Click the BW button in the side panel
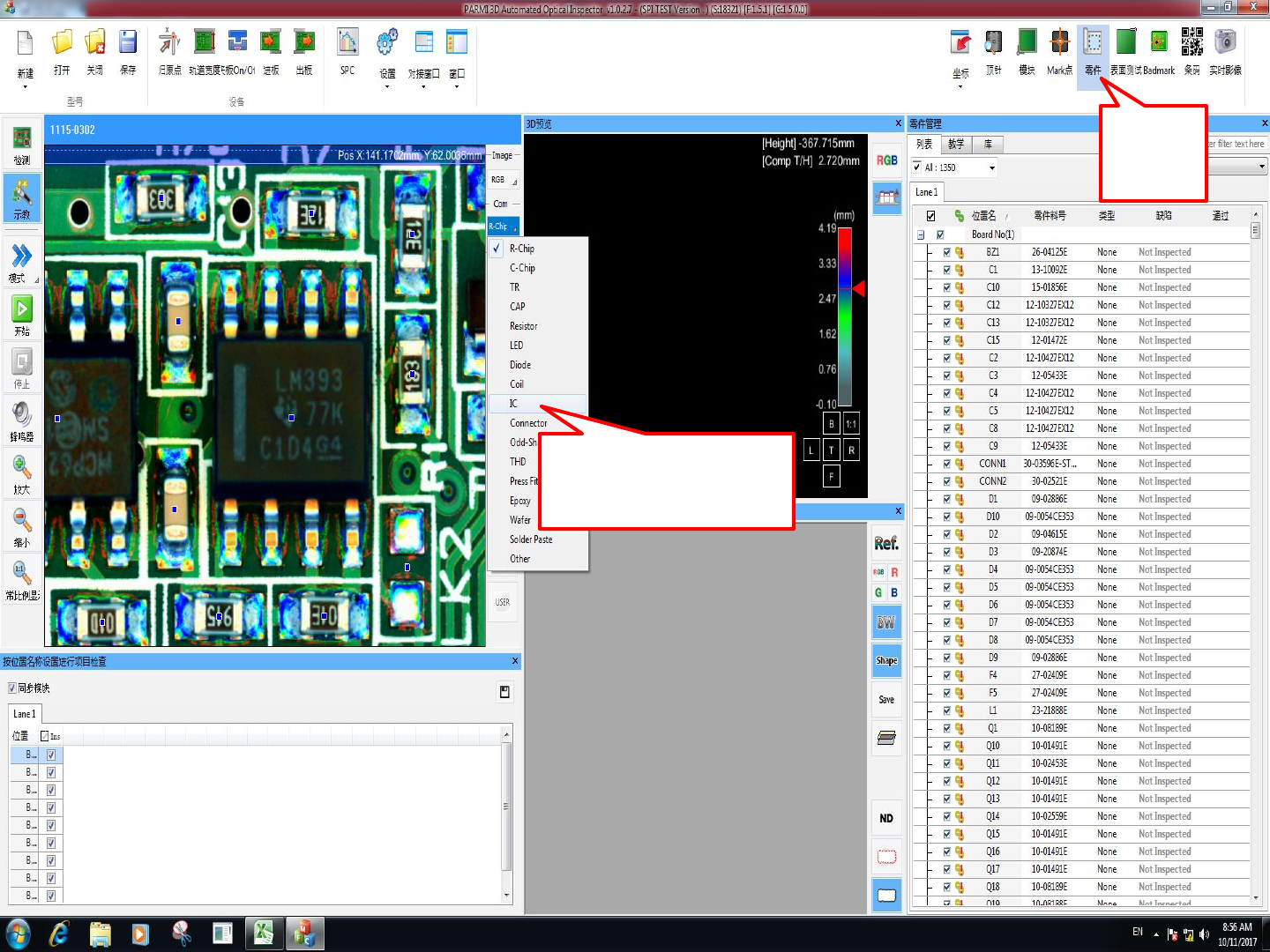The image size is (1270, 952). (x=886, y=622)
